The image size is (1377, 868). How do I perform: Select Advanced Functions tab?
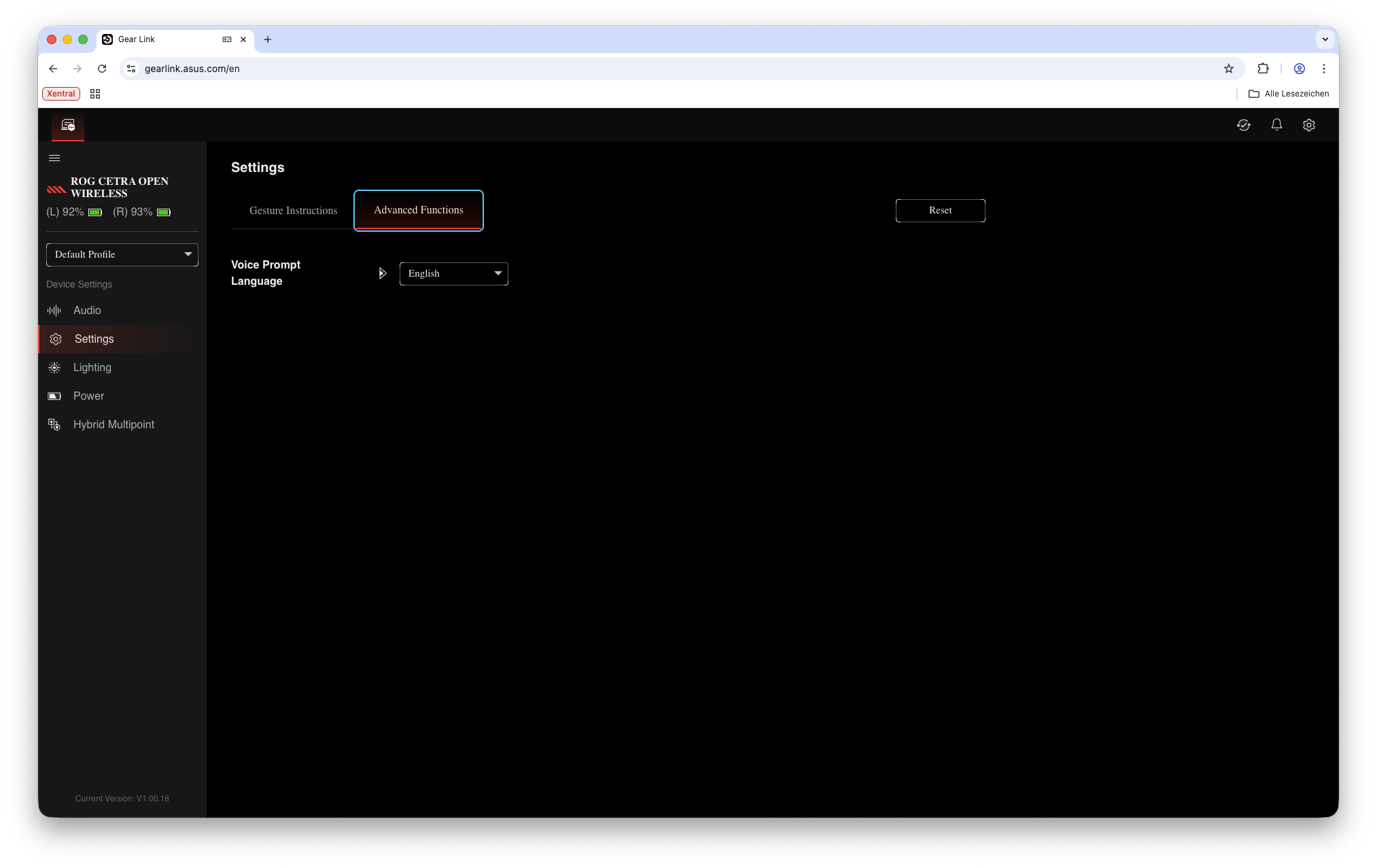point(418,211)
